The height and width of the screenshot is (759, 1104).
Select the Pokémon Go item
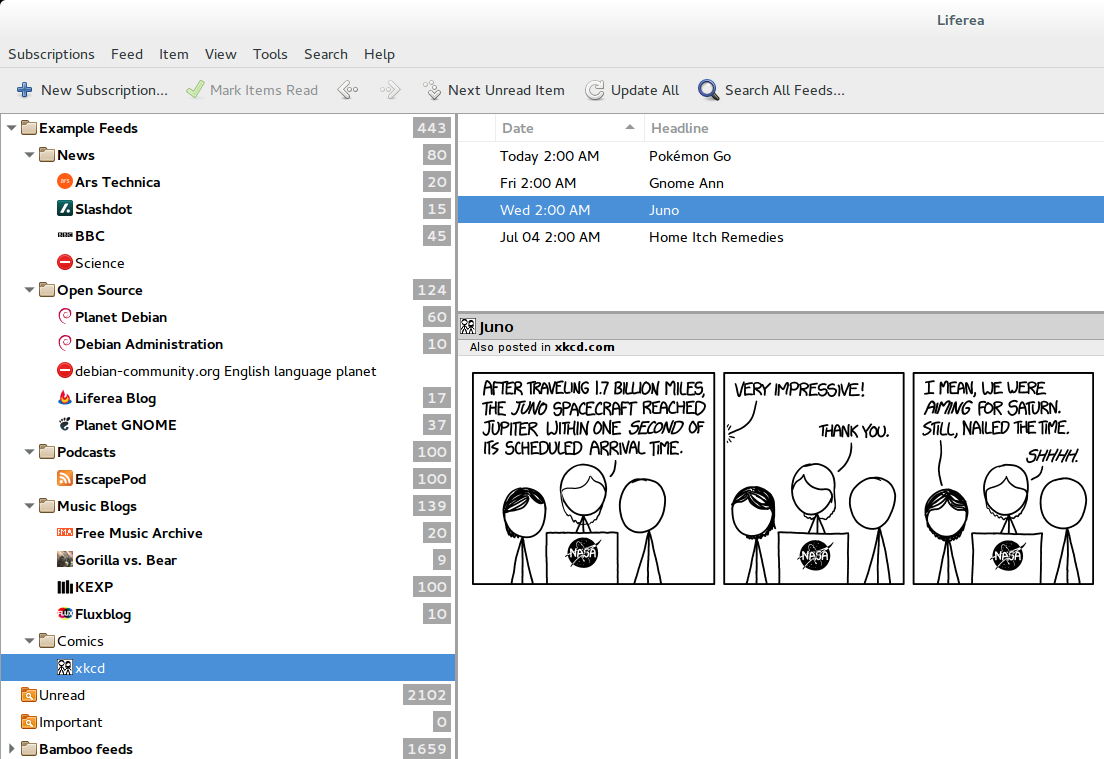pyautogui.click(x=781, y=156)
